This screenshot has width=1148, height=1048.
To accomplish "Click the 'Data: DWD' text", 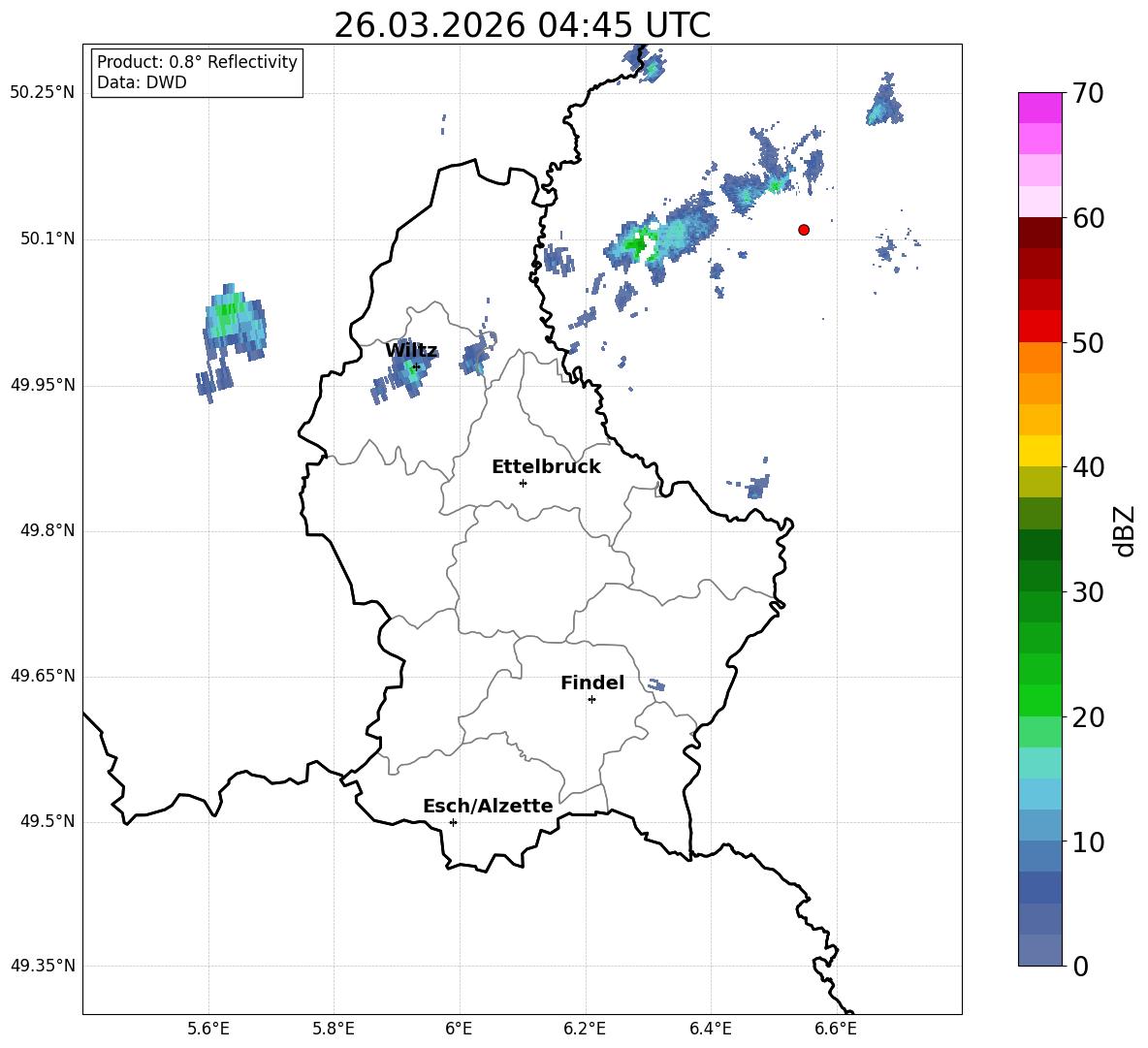I will click(x=142, y=82).
